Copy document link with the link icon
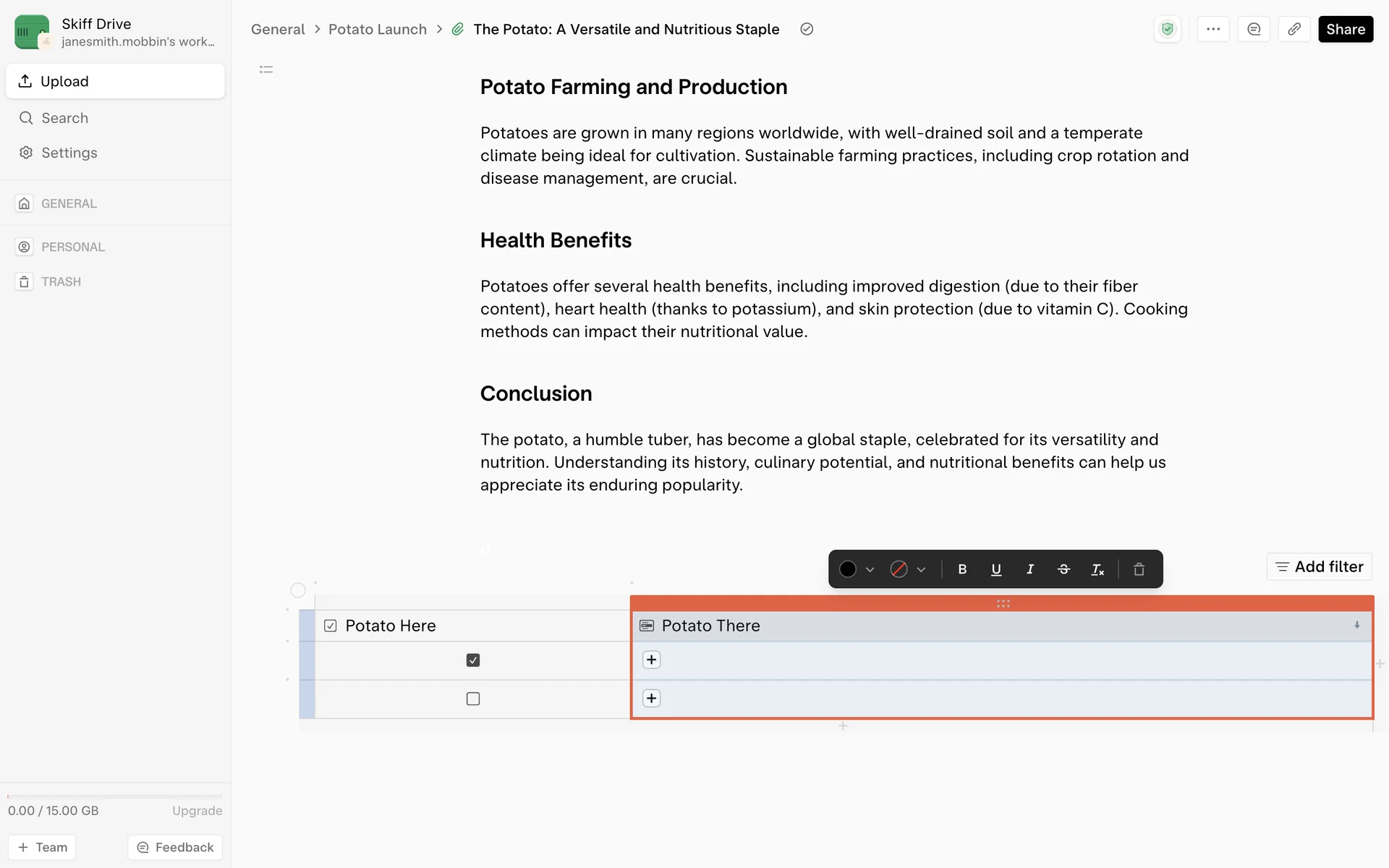1389x868 pixels. click(x=1294, y=29)
